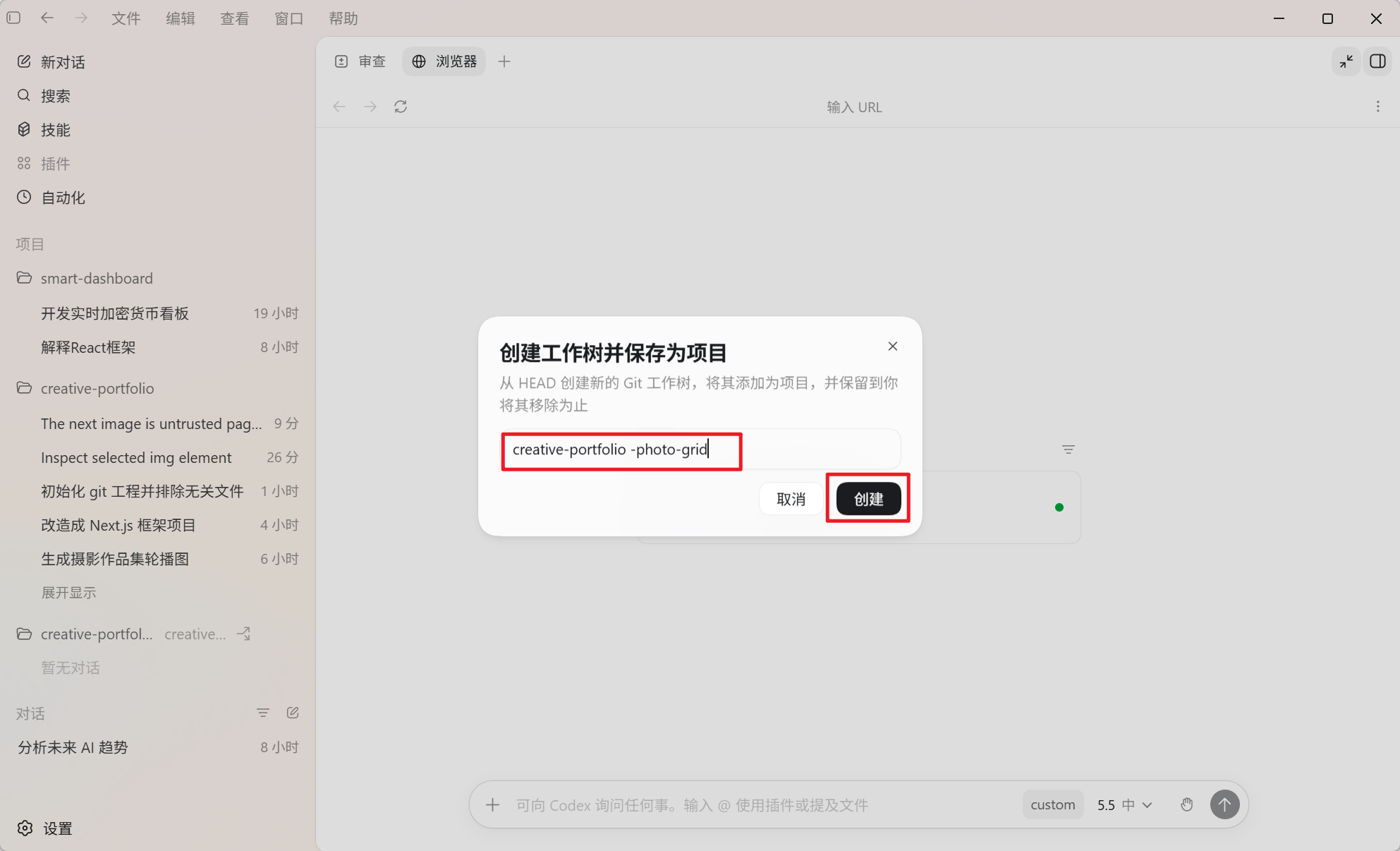Close the 创建工作树 dialog with X
Screen dimensions: 1400x851
(893, 346)
